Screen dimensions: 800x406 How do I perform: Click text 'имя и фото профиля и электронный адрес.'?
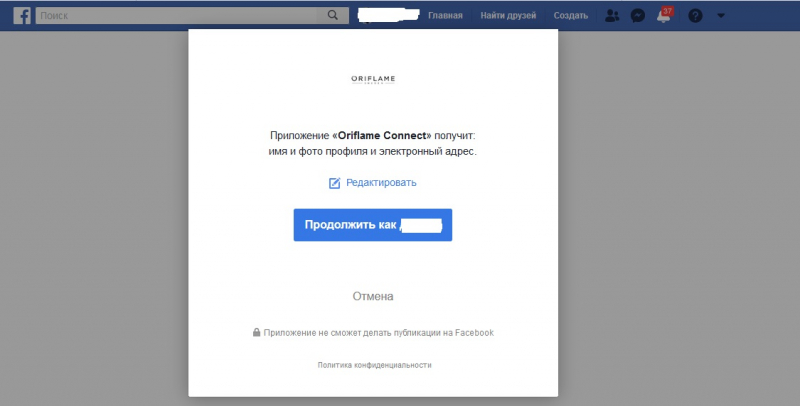point(372,151)
